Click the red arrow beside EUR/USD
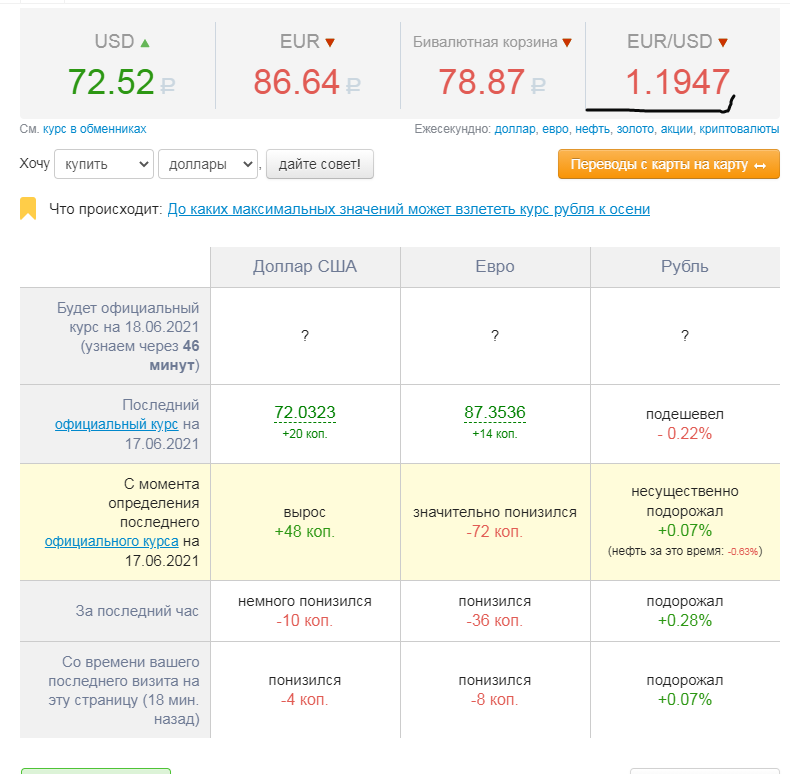Viewport: 790px width, 774px height. coord(723,43)
